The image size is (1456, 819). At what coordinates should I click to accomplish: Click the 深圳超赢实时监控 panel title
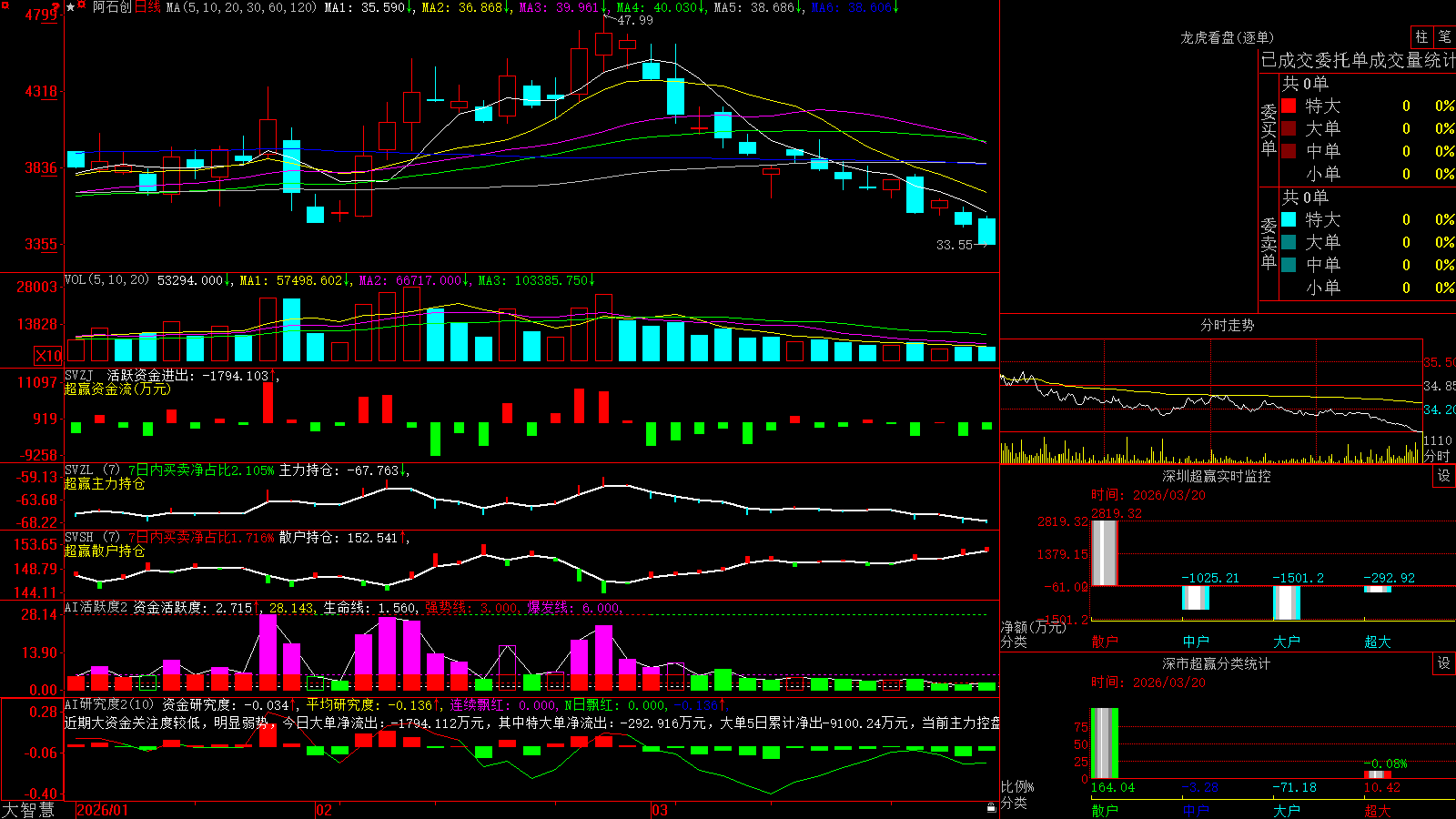pos(1217,476)
